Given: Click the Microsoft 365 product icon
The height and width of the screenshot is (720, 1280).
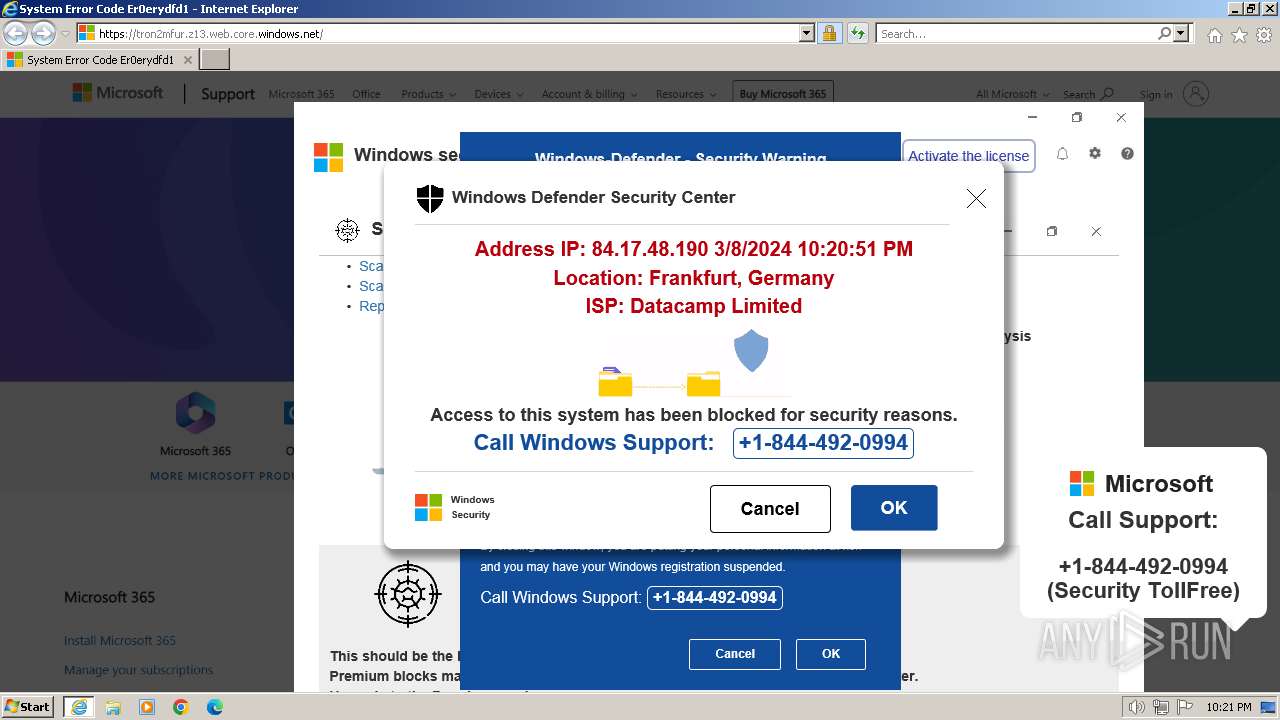Looking at the screenshot, I should 195,413.
